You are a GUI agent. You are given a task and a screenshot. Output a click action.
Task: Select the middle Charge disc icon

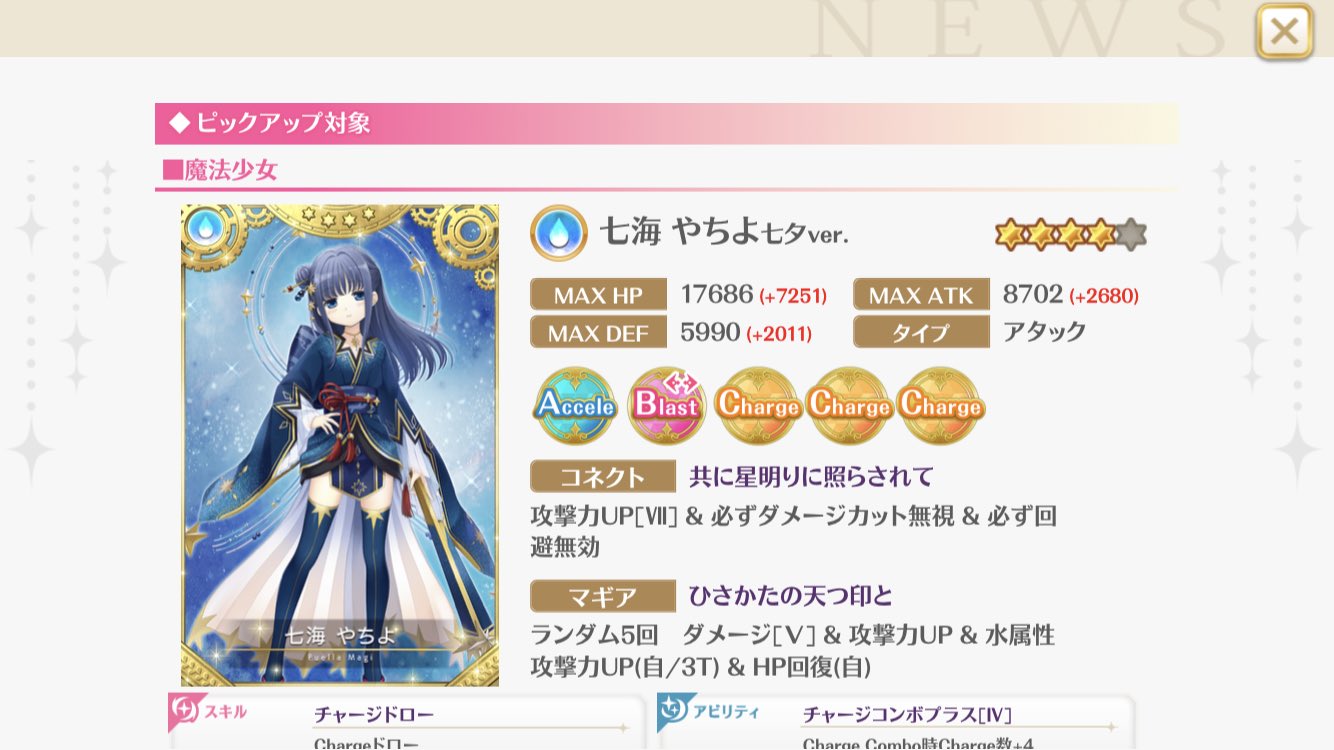point(849,405)
